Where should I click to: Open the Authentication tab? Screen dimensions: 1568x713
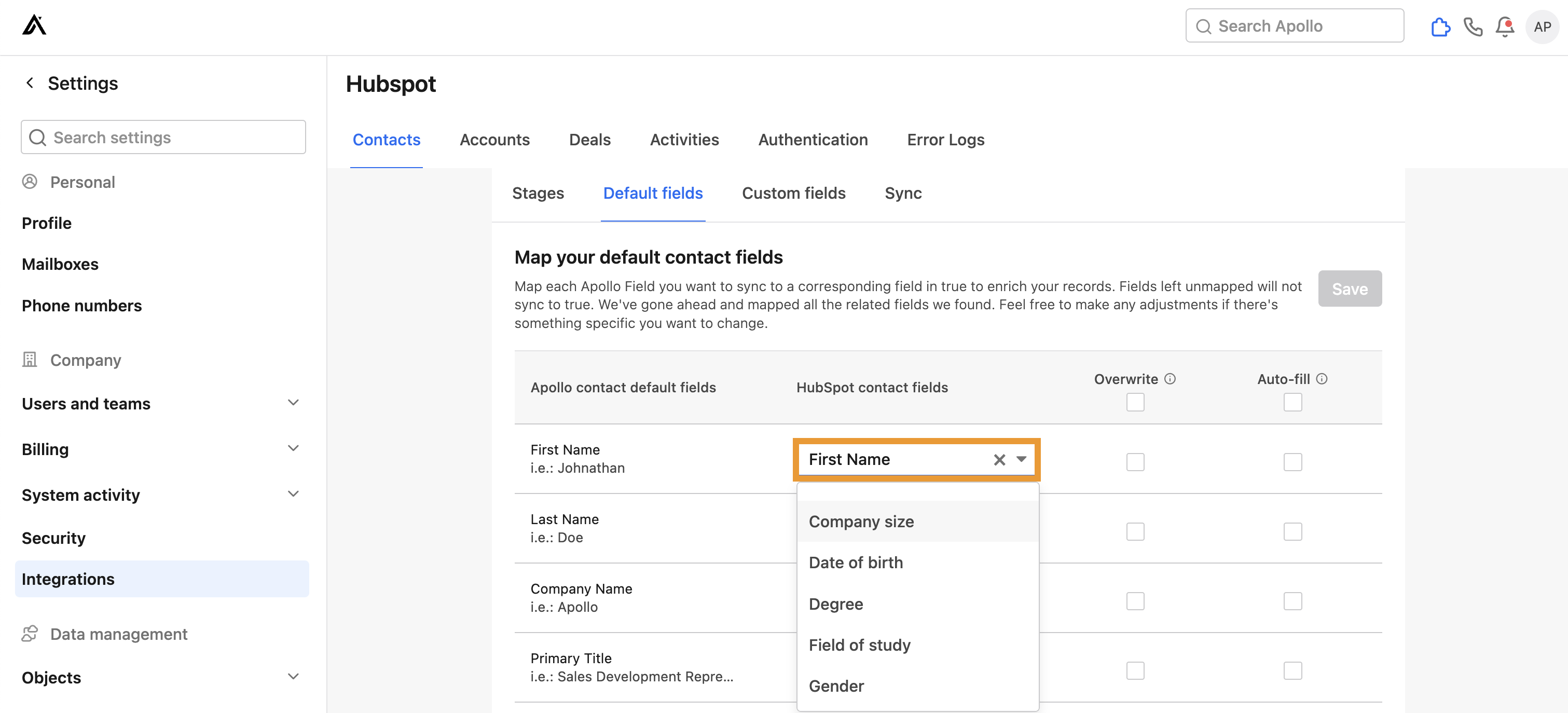click(x=813, y=140)
